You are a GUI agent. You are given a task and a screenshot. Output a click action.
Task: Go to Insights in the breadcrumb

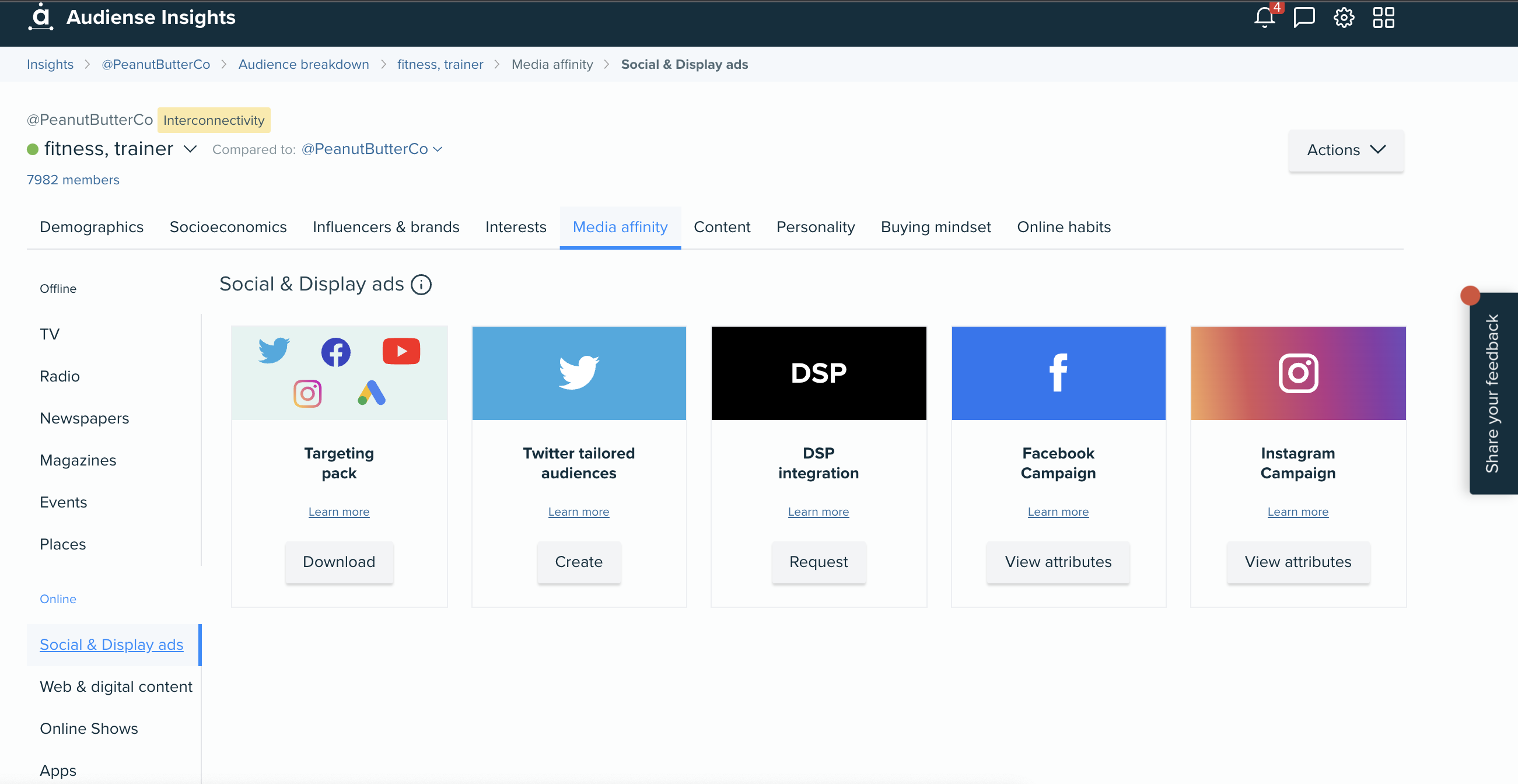(x=50, y=64)
